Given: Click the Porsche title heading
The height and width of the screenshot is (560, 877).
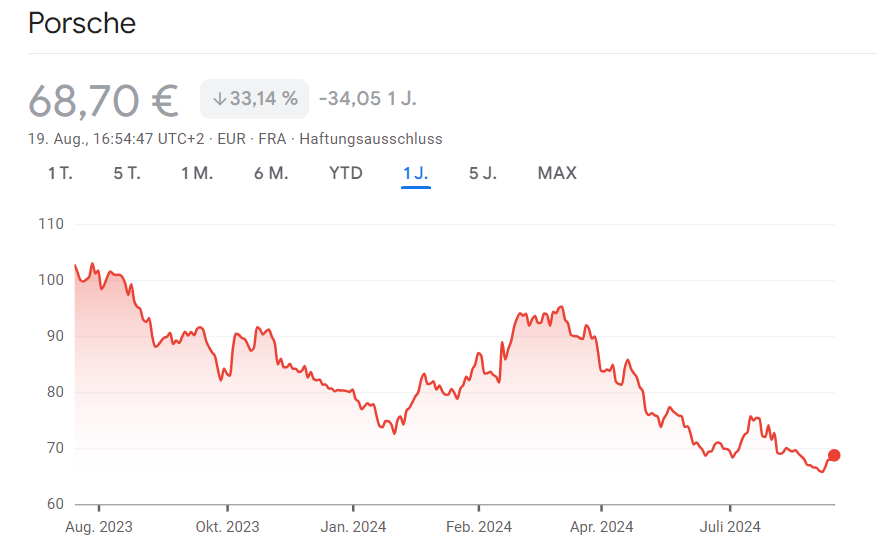Looking at the screenshot, I should 82,23.
